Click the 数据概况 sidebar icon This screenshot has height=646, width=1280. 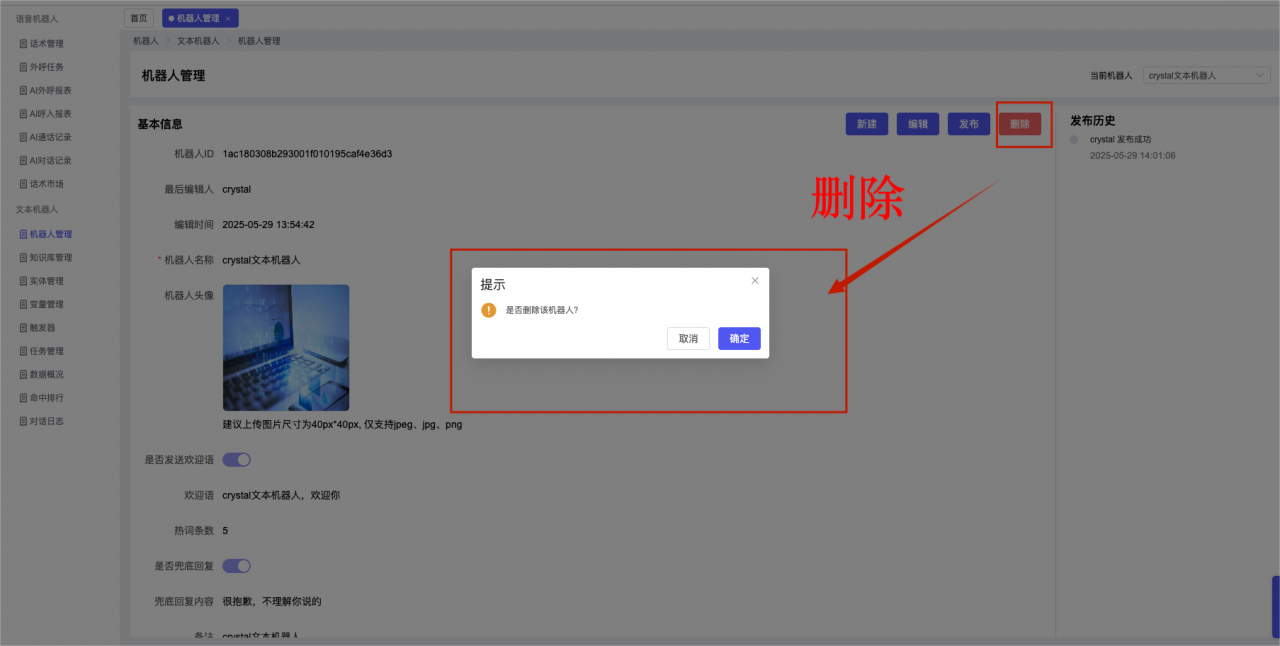click(x=24, y=375)
